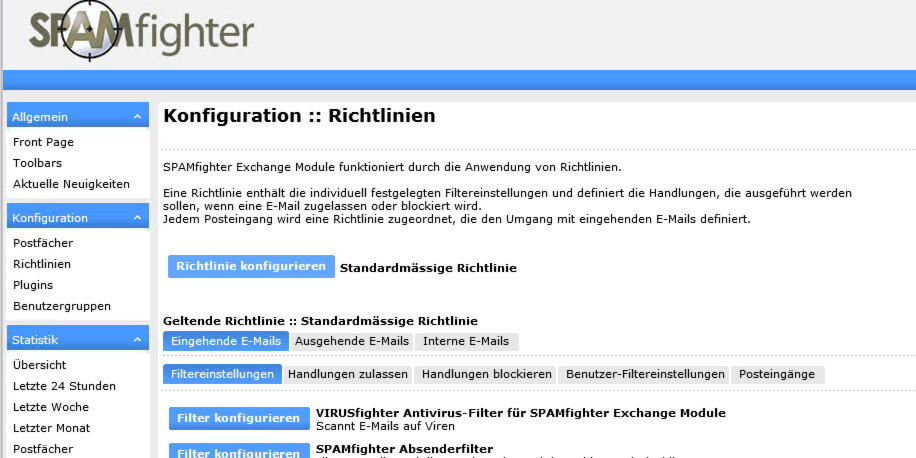The width and height of the screenshot is (916, 458).
Task: Open the Posteingänge tab
Action: coord(777,374)
